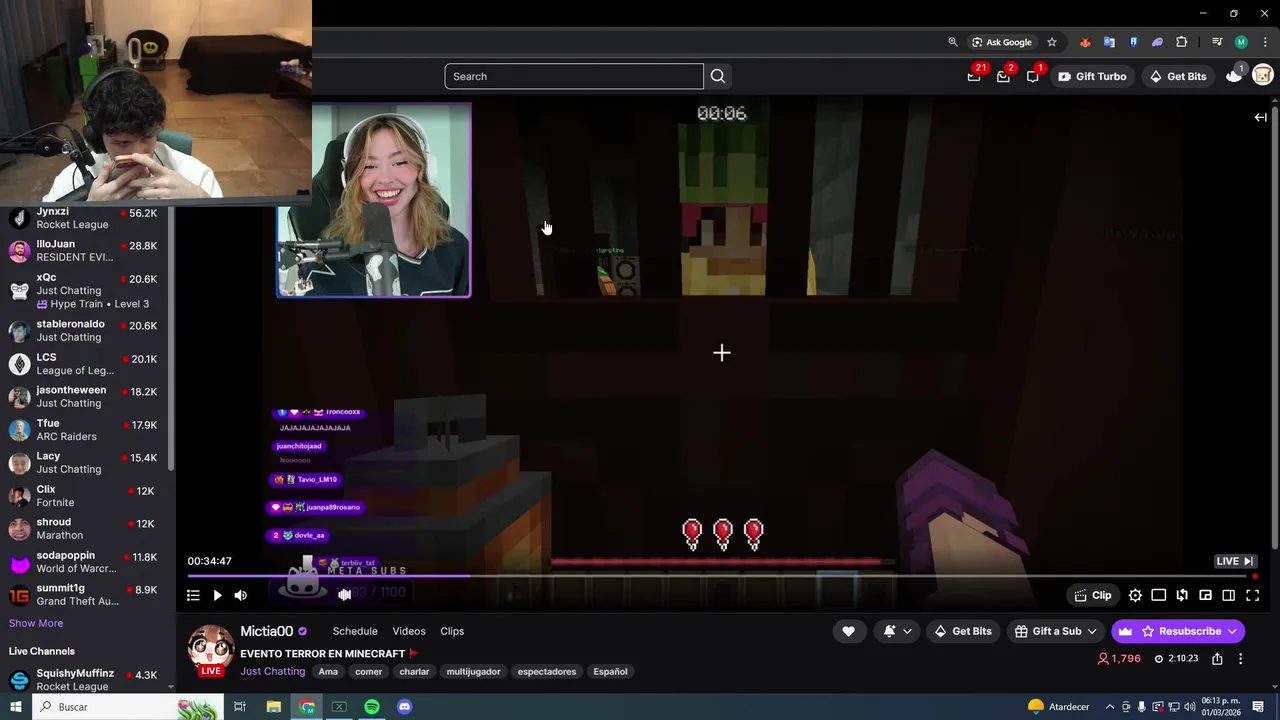Open the channel points cloud icon
The width and height of the screenshot is (1280, 720).
1234,75
